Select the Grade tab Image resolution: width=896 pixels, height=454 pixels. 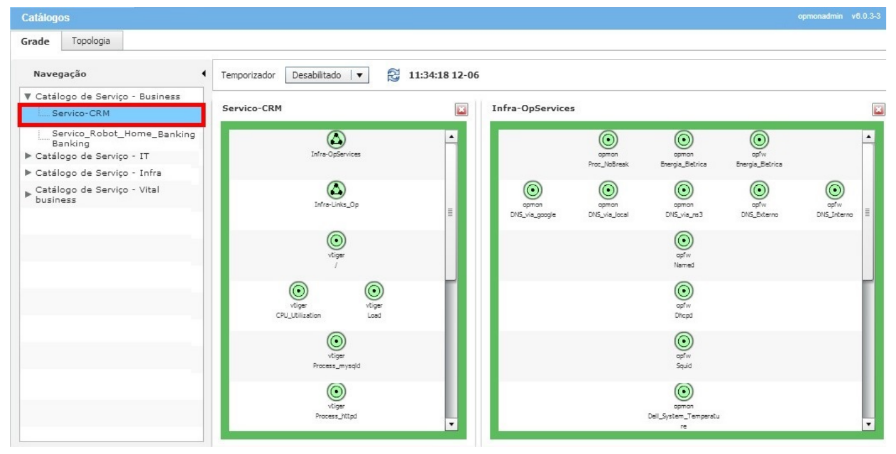38,41
